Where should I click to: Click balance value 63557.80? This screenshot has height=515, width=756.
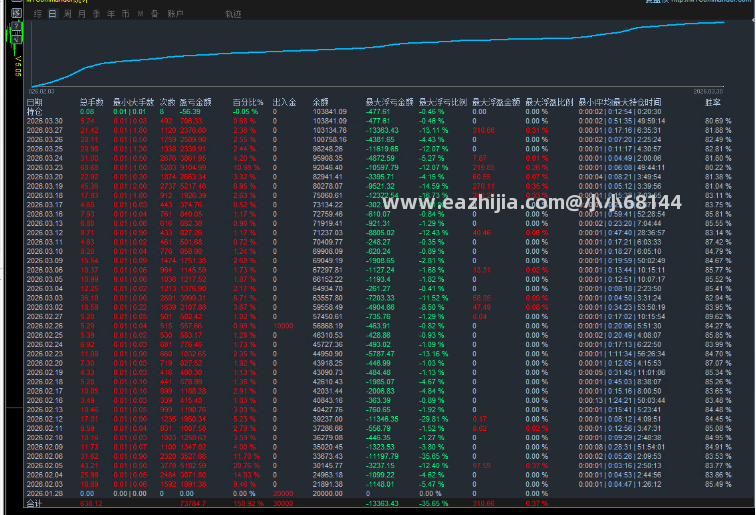328,298
